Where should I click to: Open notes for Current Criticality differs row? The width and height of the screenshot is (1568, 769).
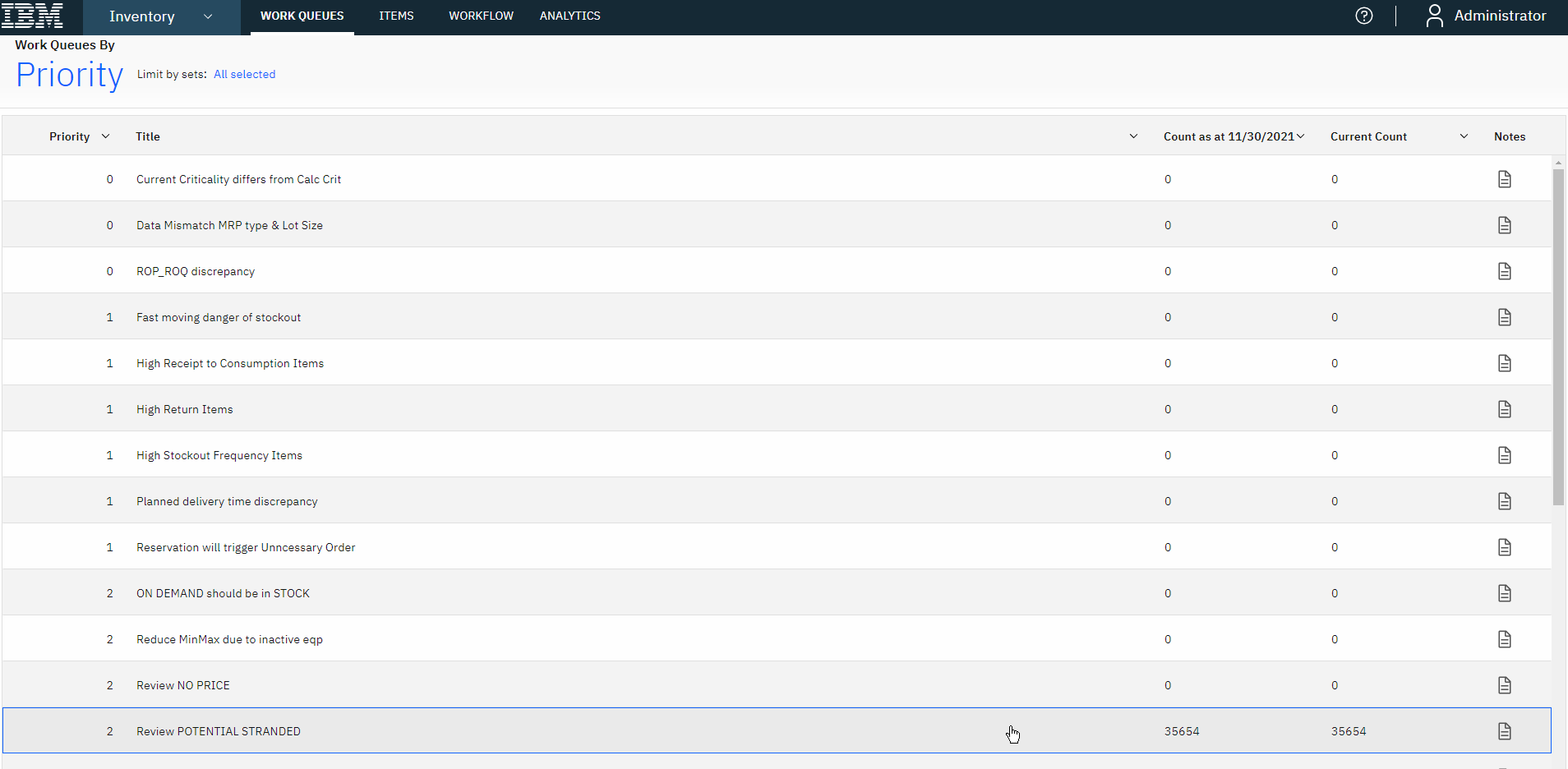(x=1504, y=179)
